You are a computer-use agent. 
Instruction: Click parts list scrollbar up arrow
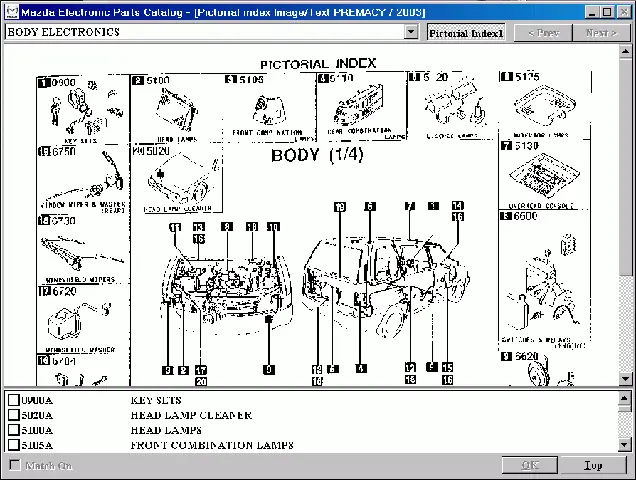625,398
